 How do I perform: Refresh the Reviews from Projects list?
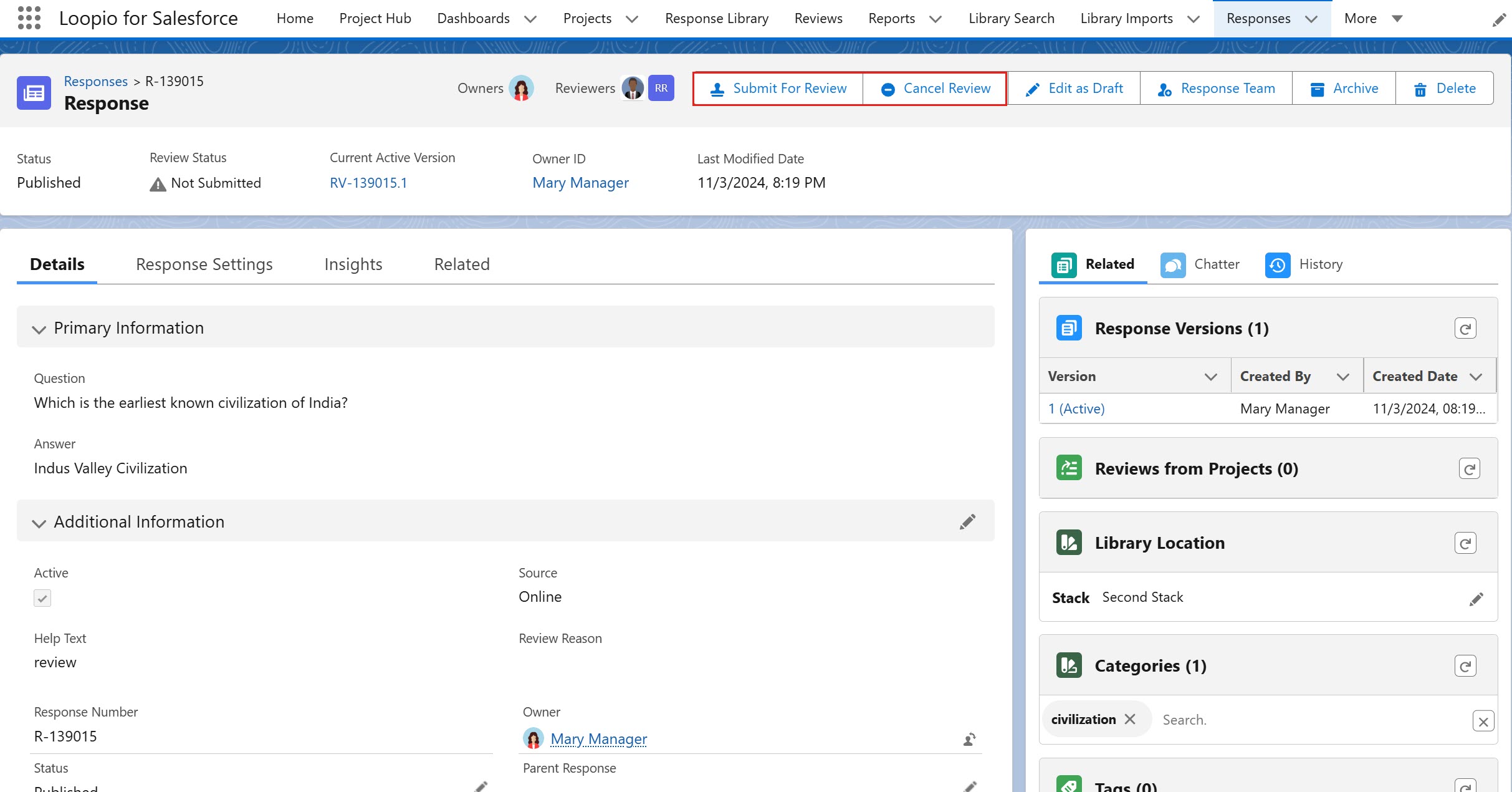1470,468
